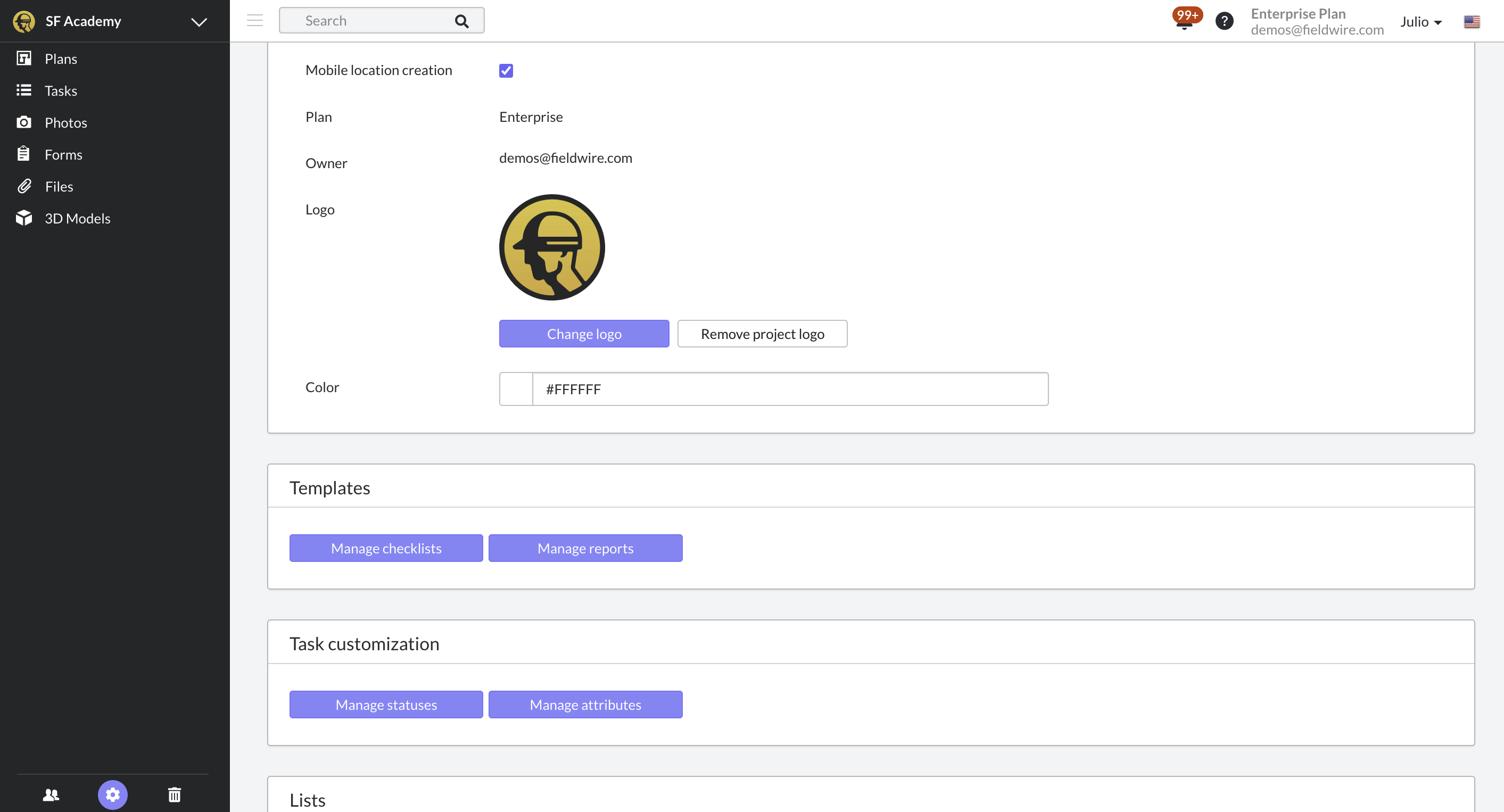The width and height of the screenshot is (1504, 812).
Task: Click Manage attributes button
Action: point(585,705)
